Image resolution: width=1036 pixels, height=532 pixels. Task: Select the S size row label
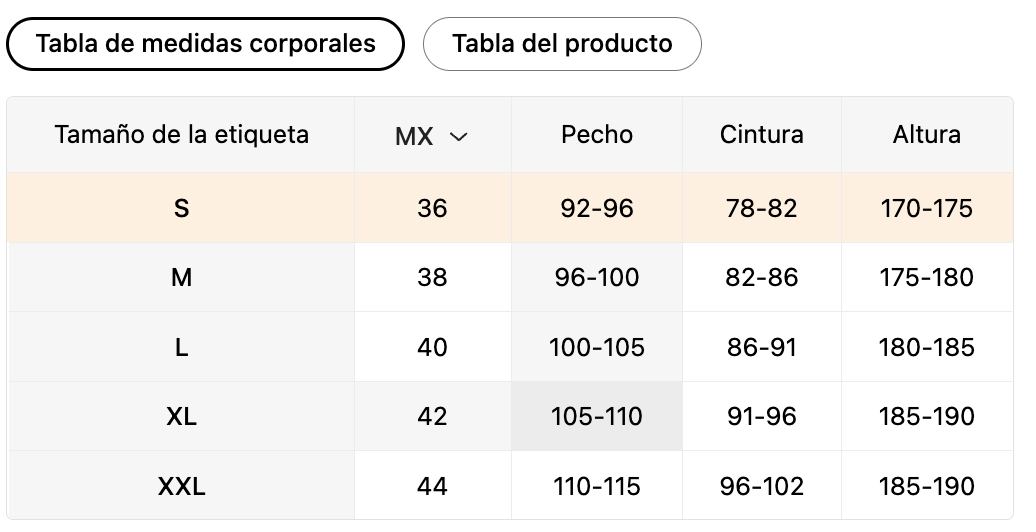tap(181, 208)
